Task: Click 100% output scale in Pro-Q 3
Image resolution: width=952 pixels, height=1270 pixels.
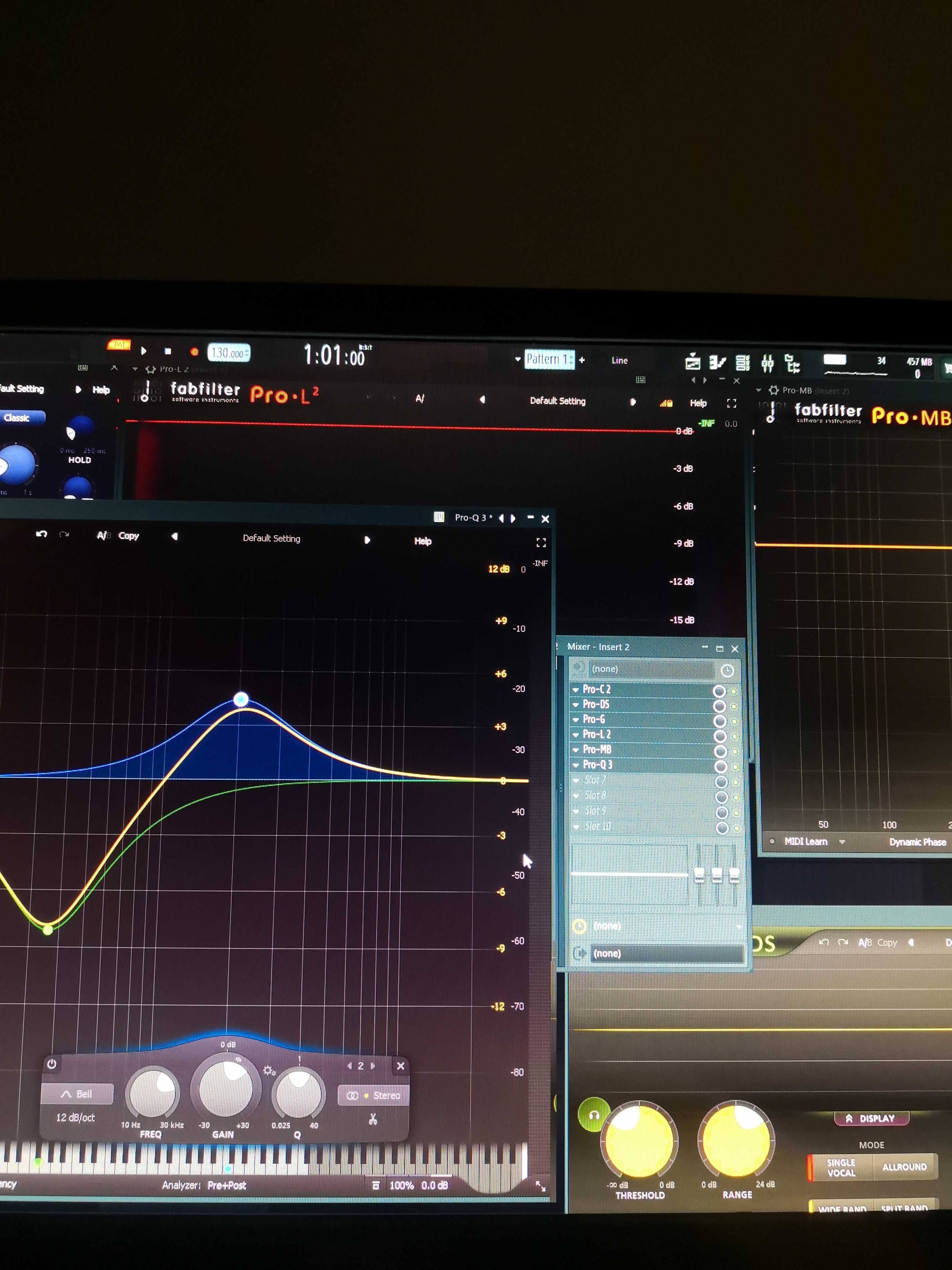Action: tap(402, 1185)
